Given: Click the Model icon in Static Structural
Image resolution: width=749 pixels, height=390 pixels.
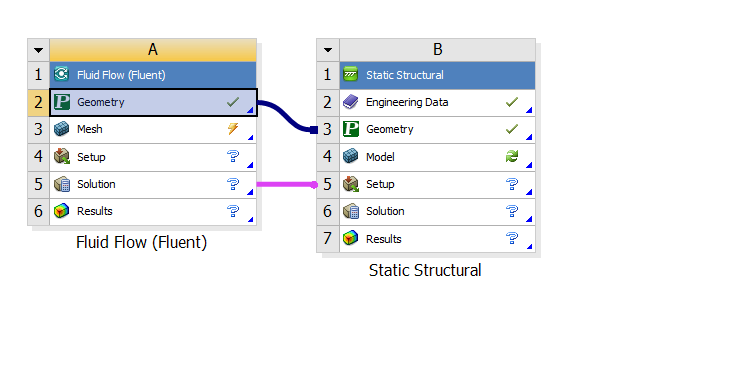Looking at the screenshot, I should 351,156.
